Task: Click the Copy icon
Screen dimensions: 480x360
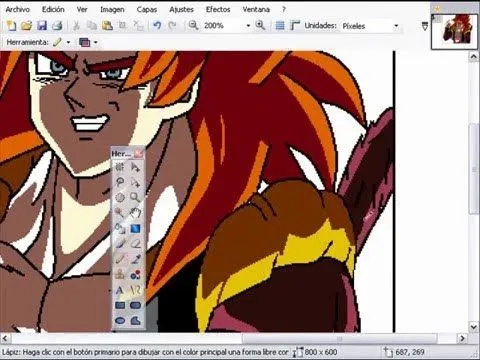Action: [92, 25]
